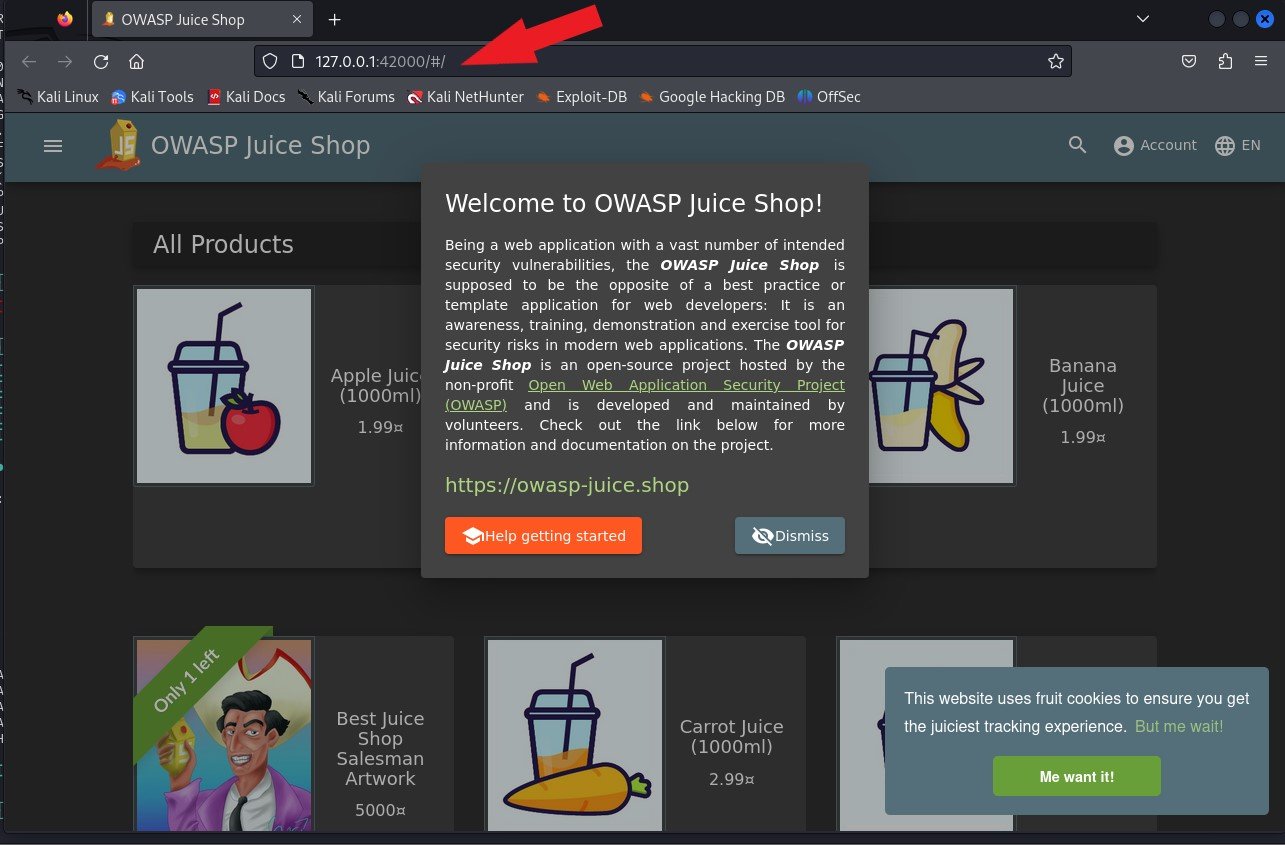Dismiss the welcome dialog

[x=790, y=536]
